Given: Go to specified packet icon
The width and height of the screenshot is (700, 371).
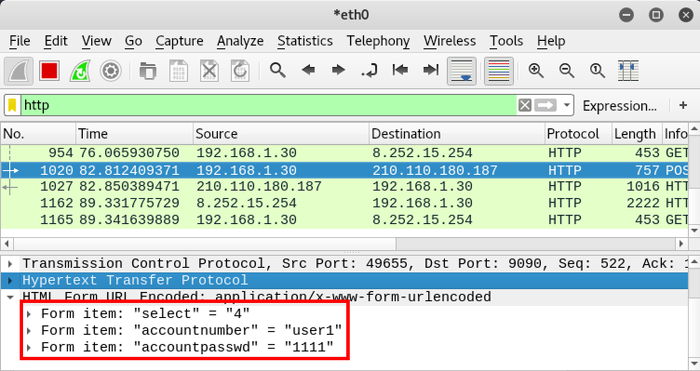Looking at the screenshot, I should tap(369, 70).
